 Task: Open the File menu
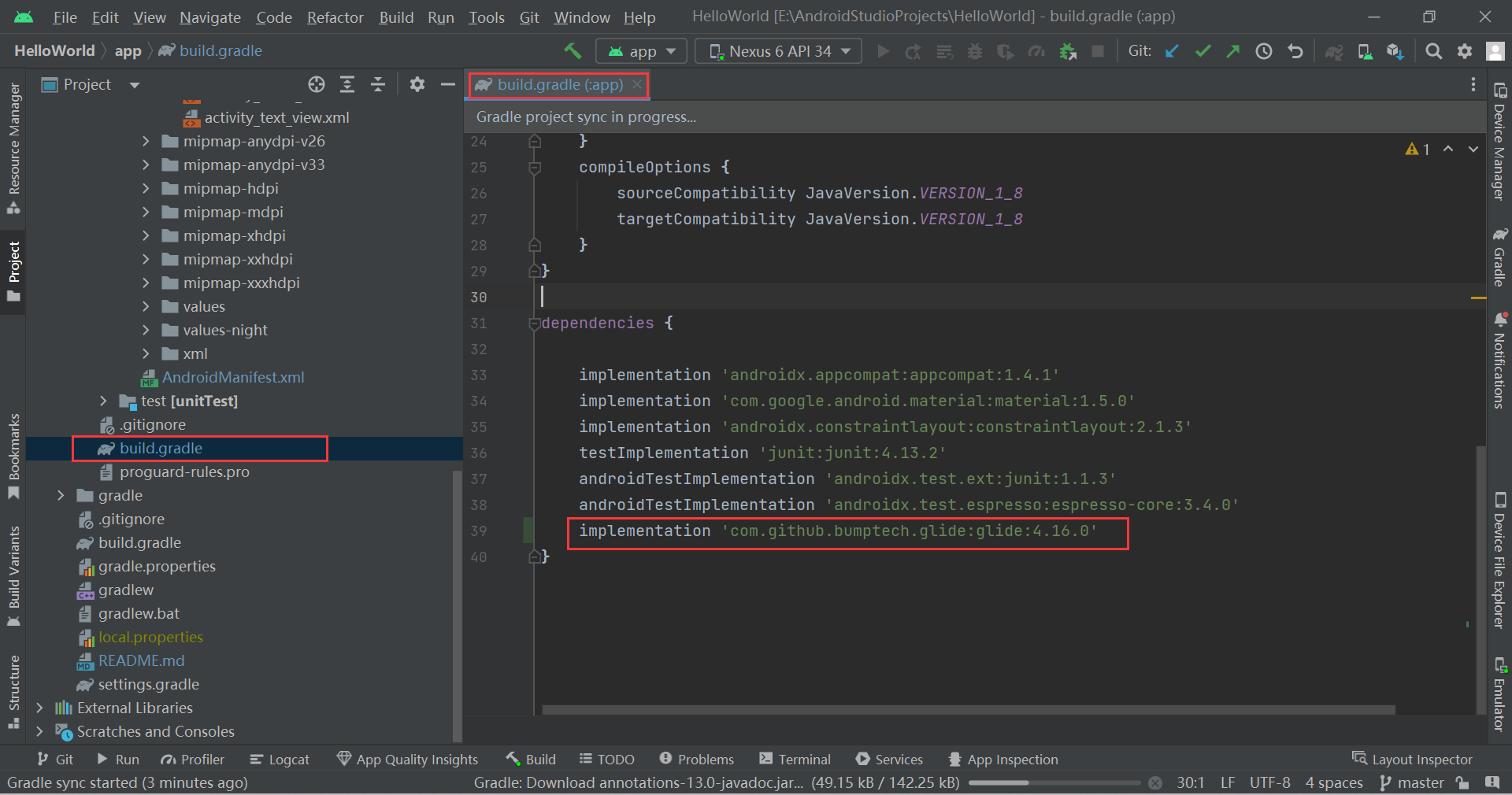coord(65,17)
